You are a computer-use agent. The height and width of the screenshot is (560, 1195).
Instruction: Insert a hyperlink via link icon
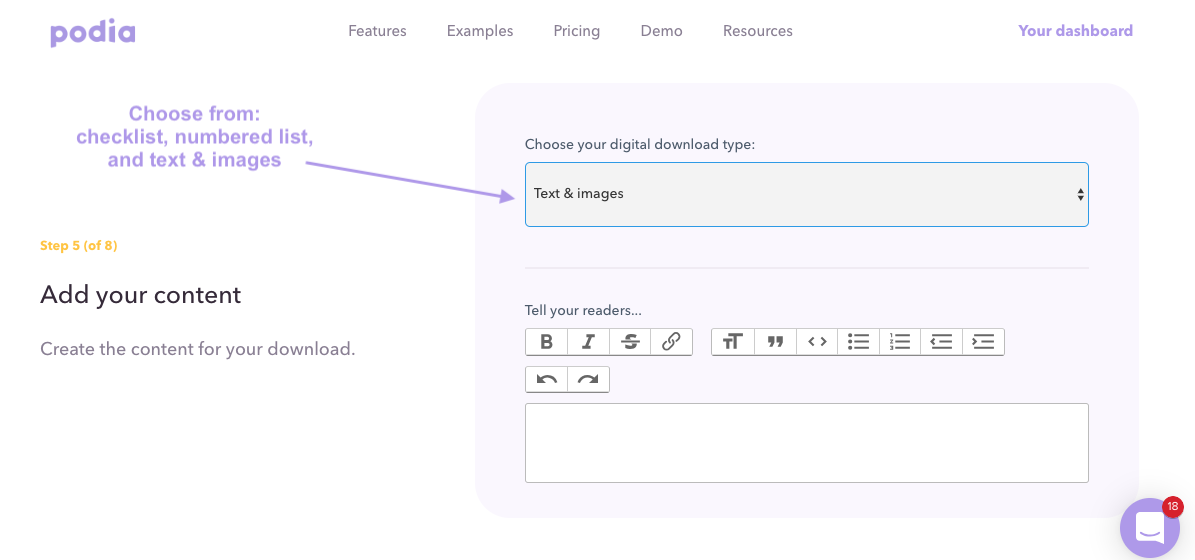671,342
